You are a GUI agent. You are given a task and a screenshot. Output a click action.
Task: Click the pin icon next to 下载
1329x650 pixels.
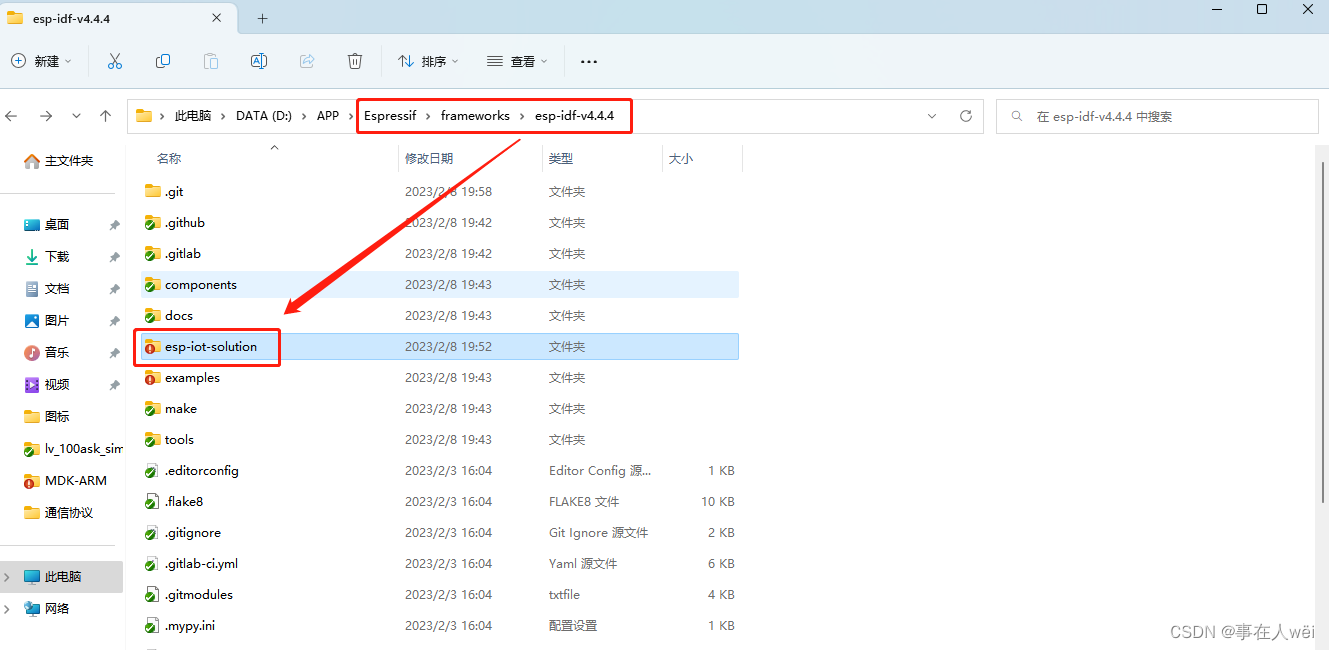click(114, 257)
